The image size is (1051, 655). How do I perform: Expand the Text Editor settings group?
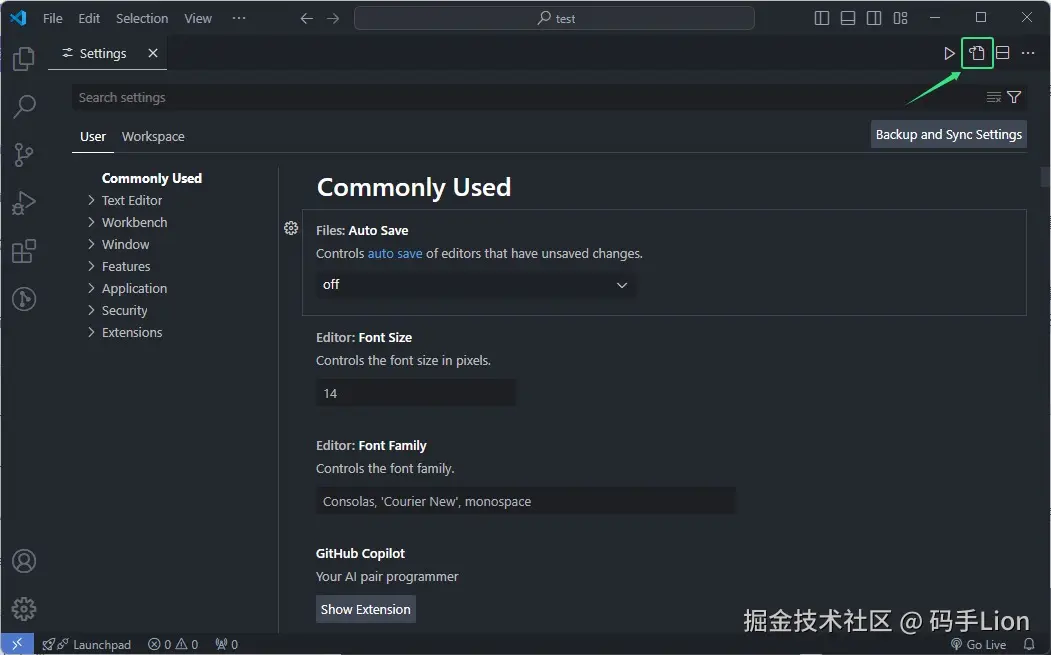[131, 200]
